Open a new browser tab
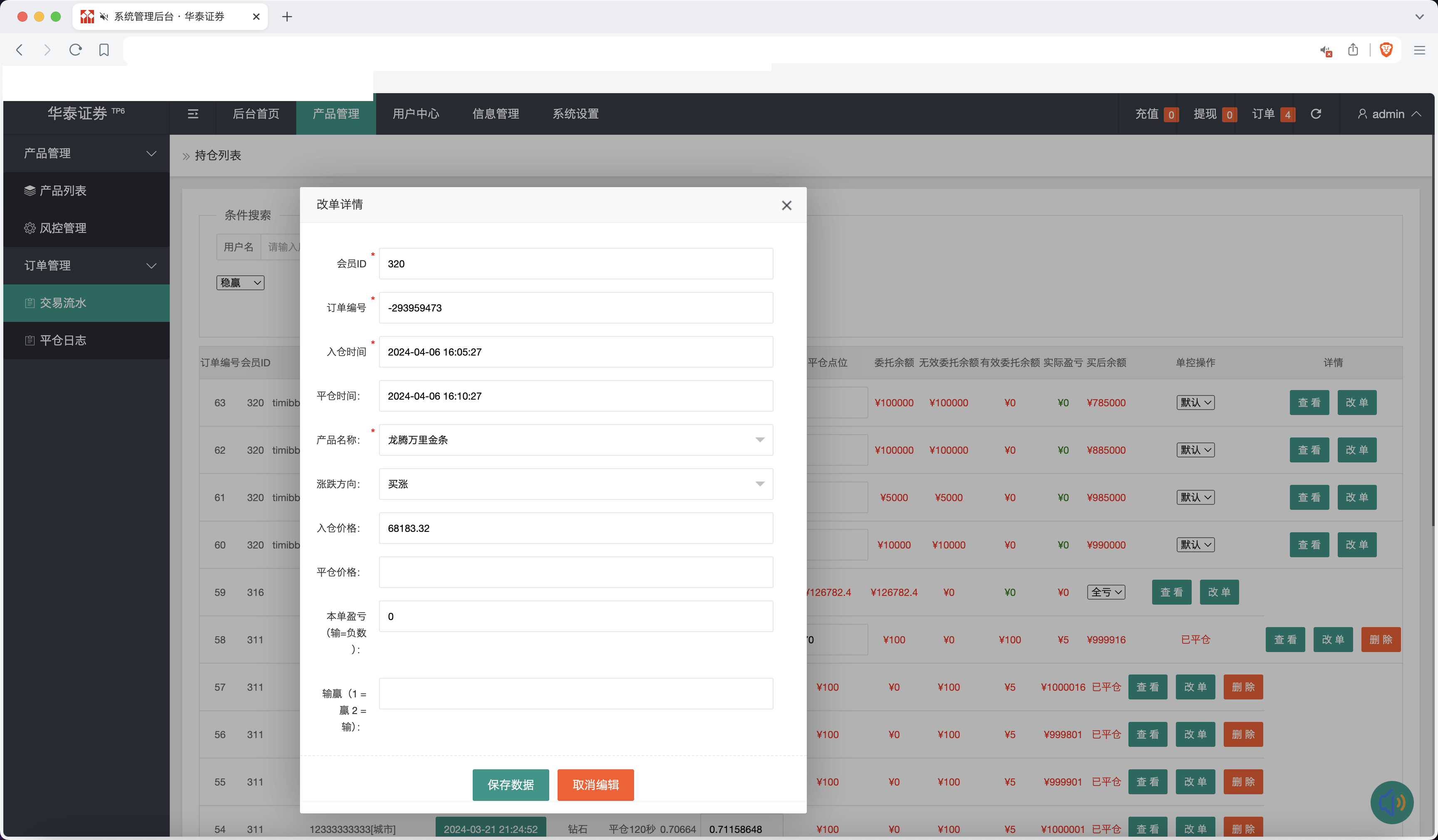Viewport: 1438px width, 840px height. (287, 17)
